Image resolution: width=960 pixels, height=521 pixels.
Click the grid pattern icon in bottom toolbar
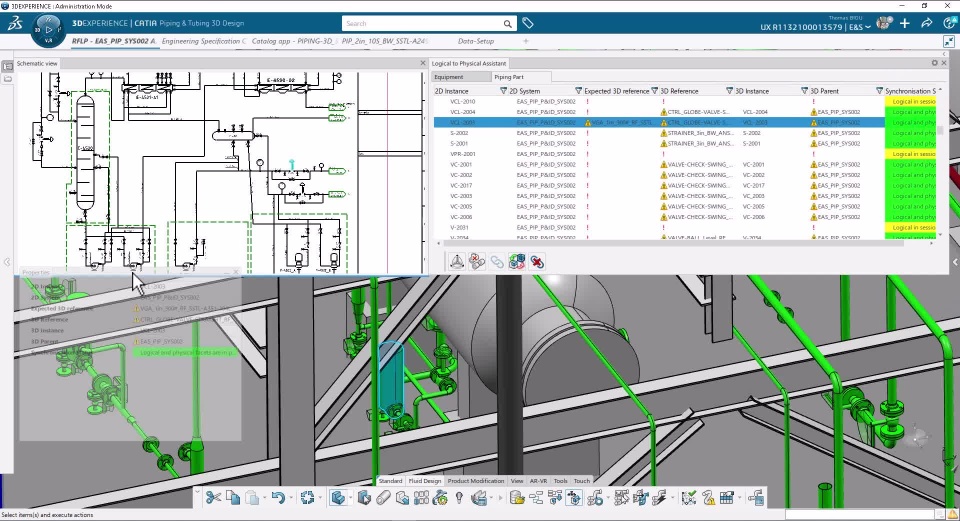421,498
